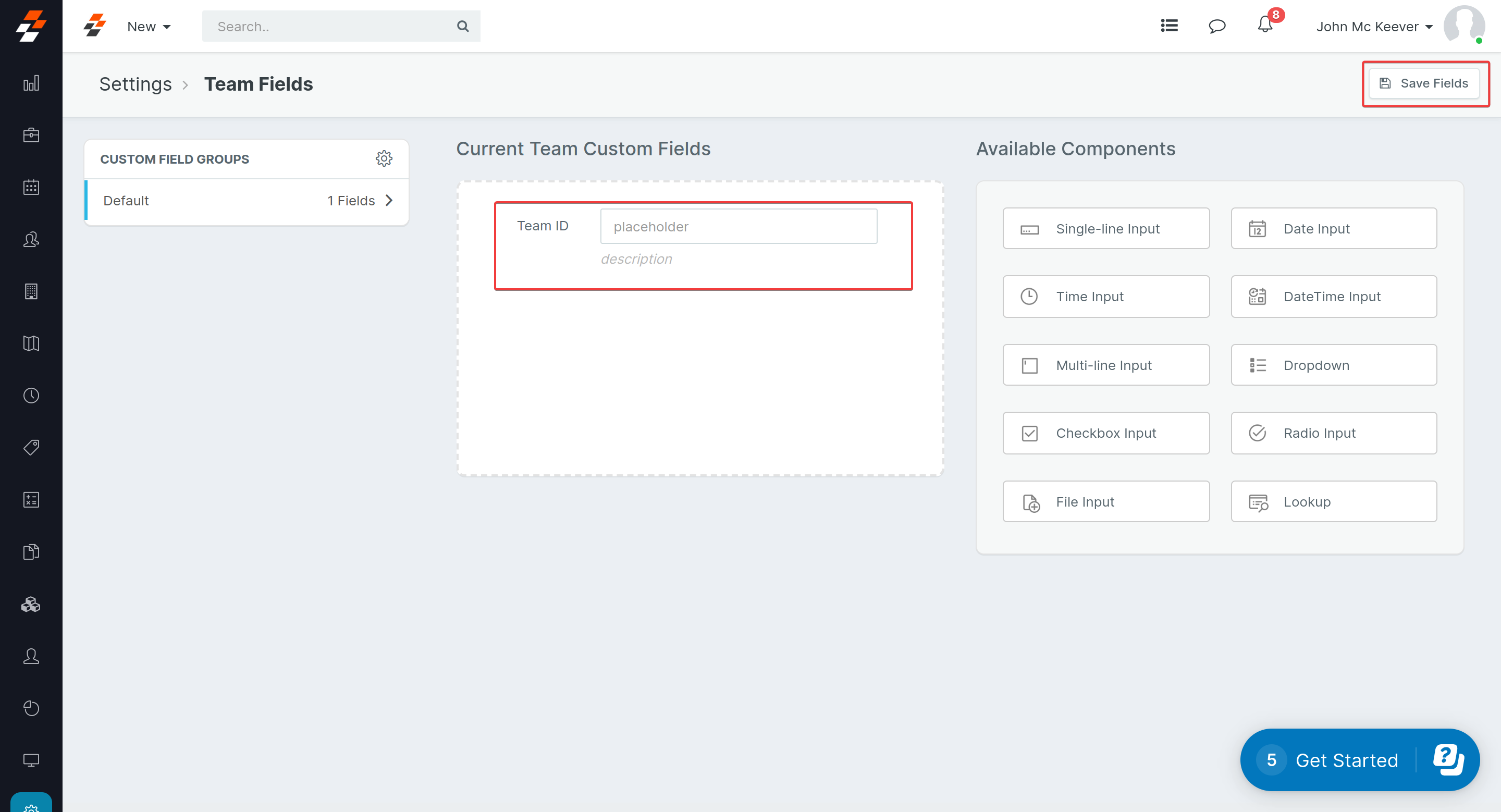Open the bar chart dashboard sidebar icon
Screen dimensions: 1501x812
click(31, 83)
